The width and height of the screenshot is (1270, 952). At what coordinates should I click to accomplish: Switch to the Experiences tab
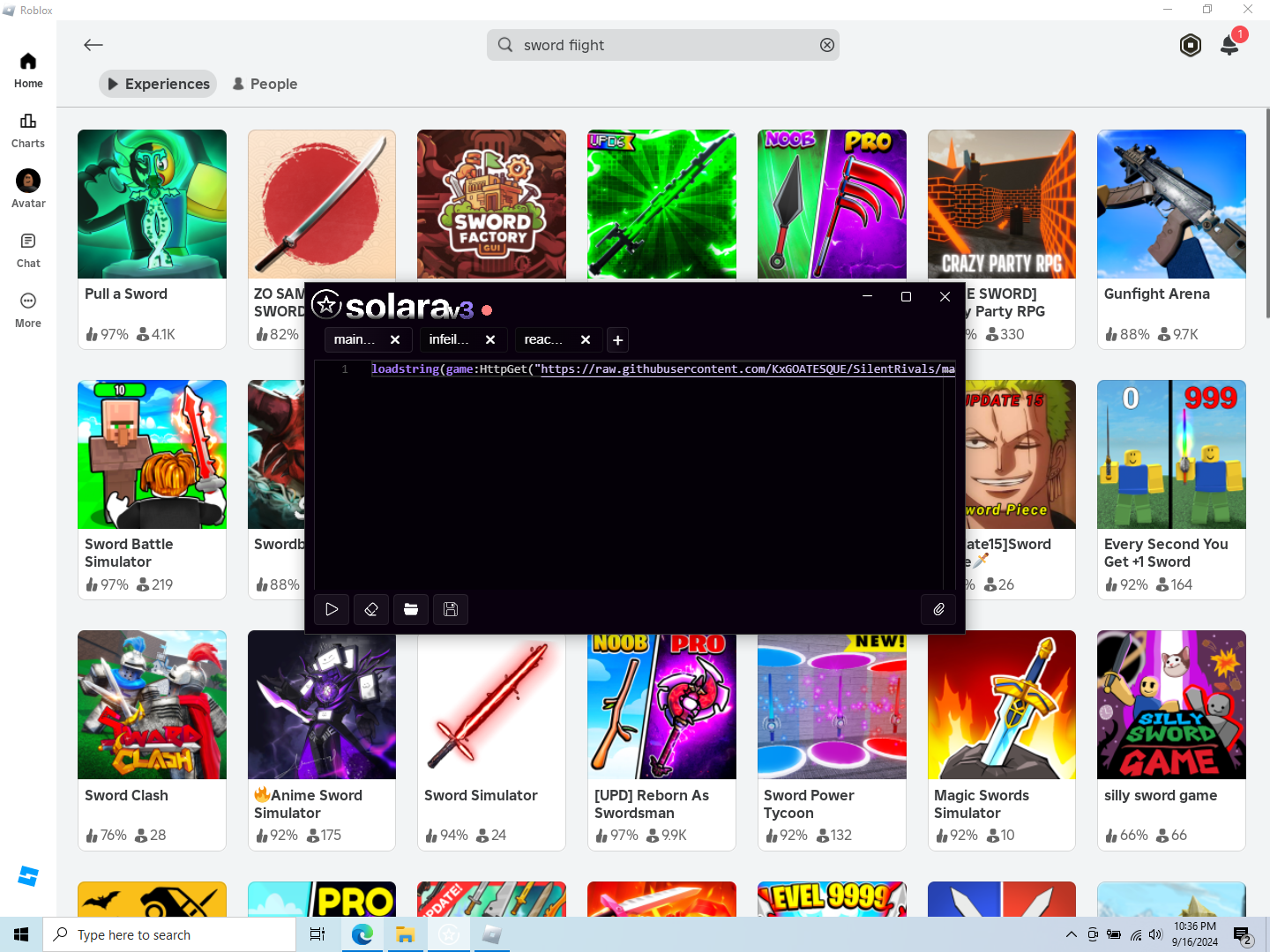click(x=158, y=84)
